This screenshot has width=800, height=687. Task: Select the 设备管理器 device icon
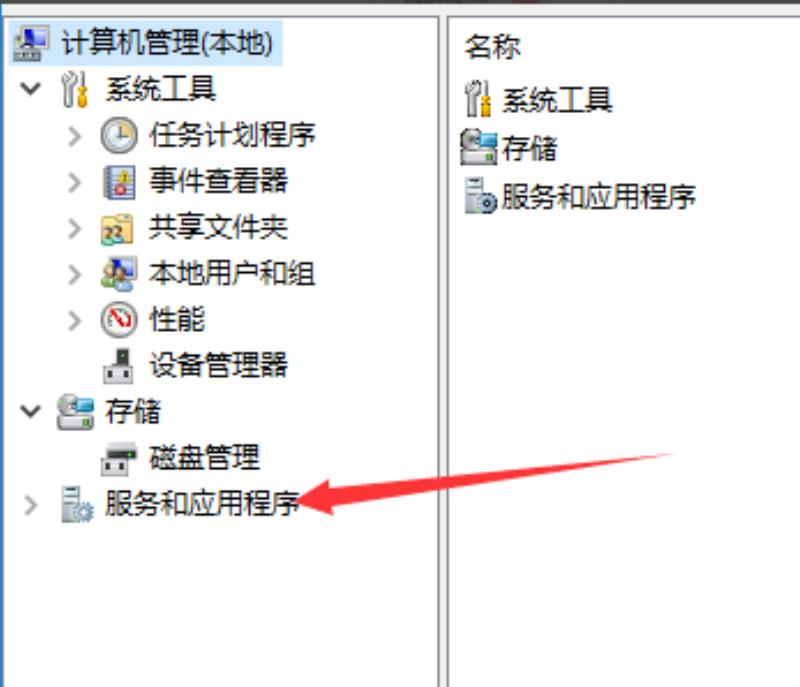pos(118,366)
